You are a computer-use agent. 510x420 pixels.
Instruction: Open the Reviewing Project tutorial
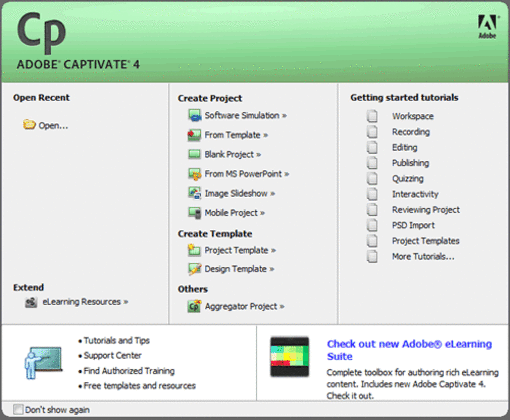click(x=426, y=209)
